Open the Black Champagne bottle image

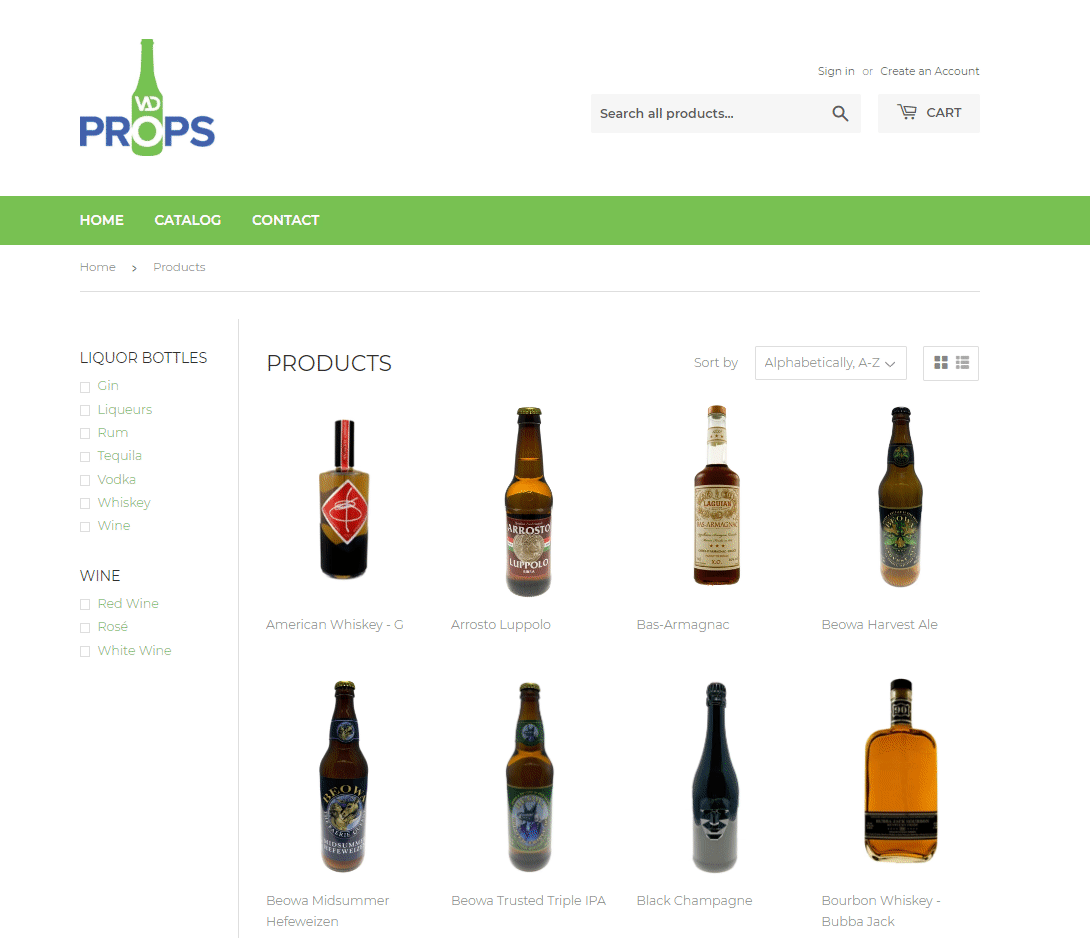click(715, 776)
